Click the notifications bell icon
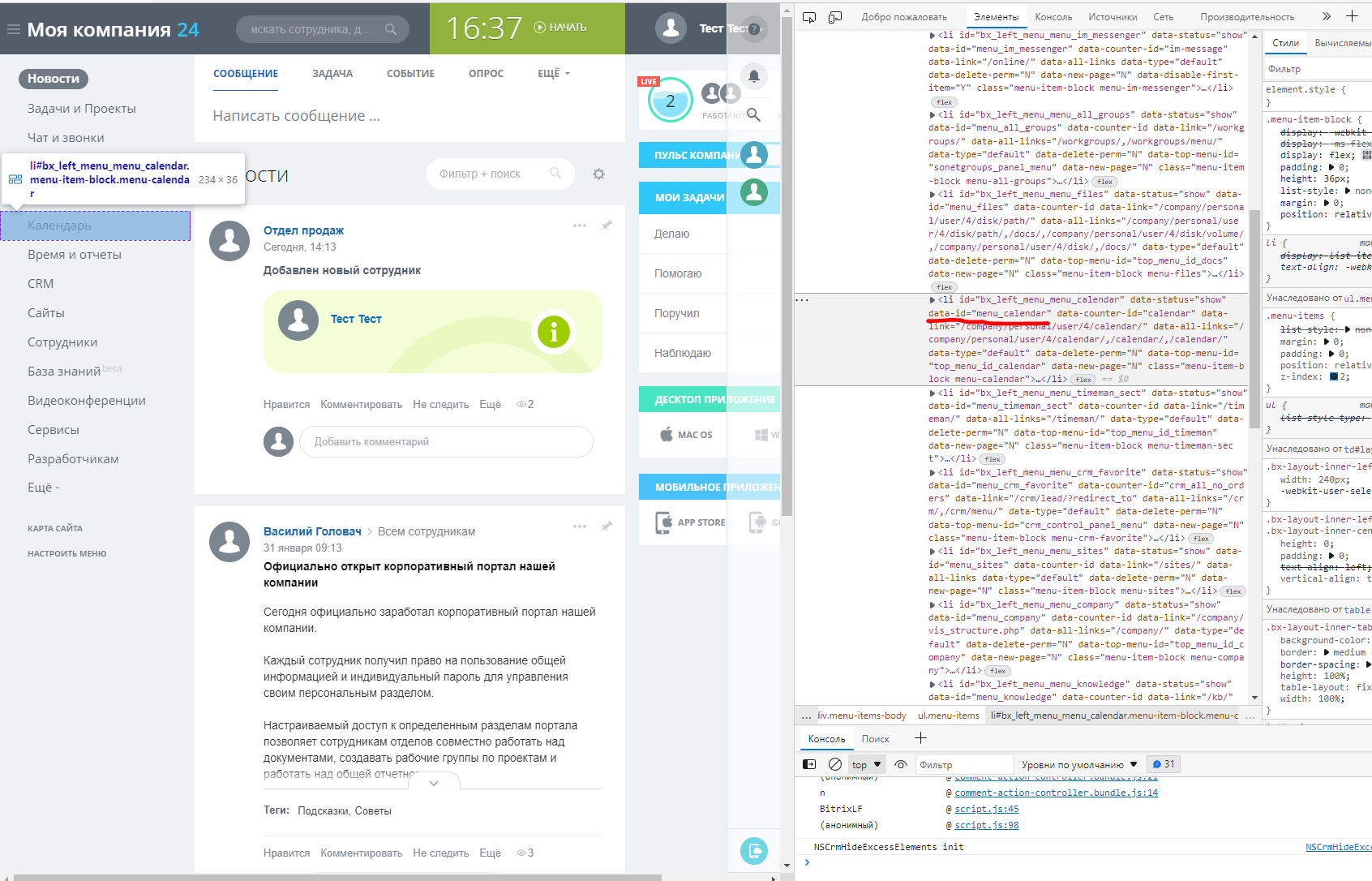The height and width of the screenshot is (881, 1372). pos(753,76)
